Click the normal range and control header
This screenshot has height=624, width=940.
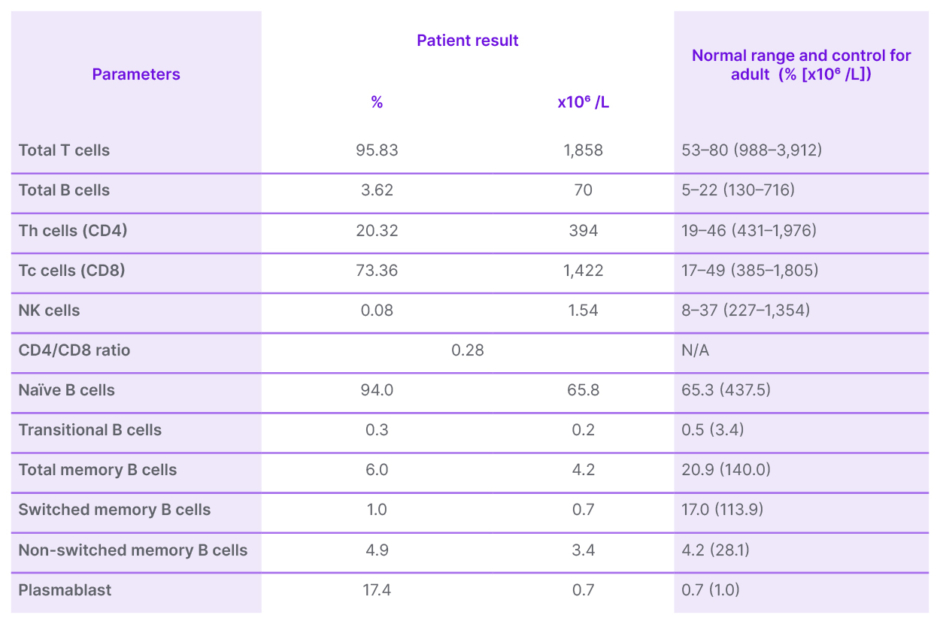coord(802,65)
